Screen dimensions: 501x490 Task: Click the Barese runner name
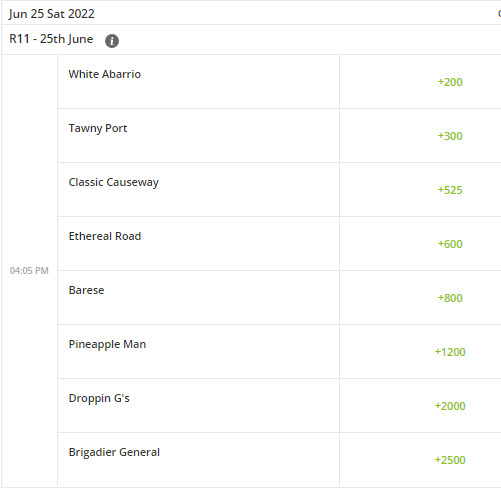tap(86, 290)
